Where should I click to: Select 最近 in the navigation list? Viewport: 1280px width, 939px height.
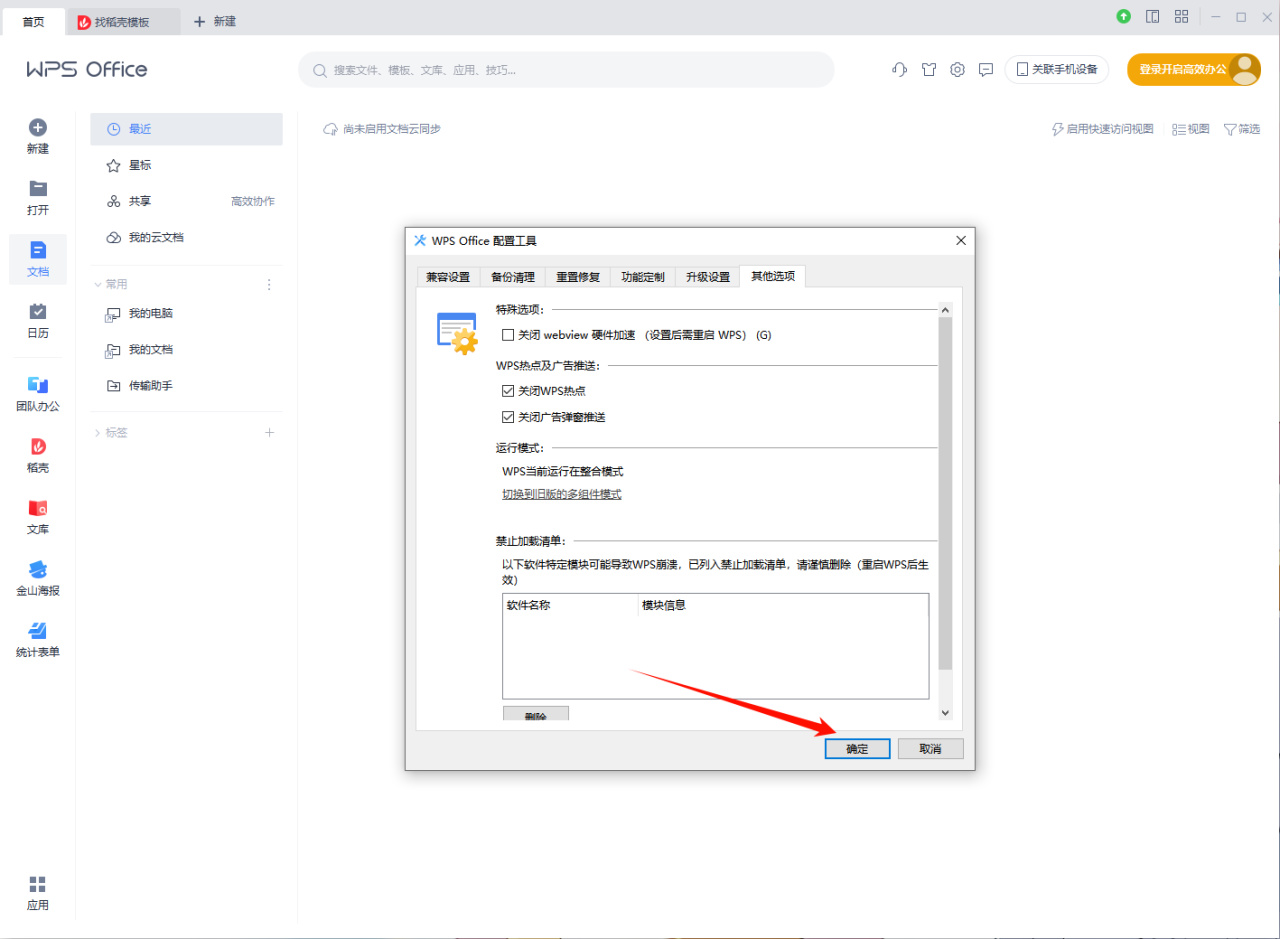pyautogui.click(x=186, y=129)
